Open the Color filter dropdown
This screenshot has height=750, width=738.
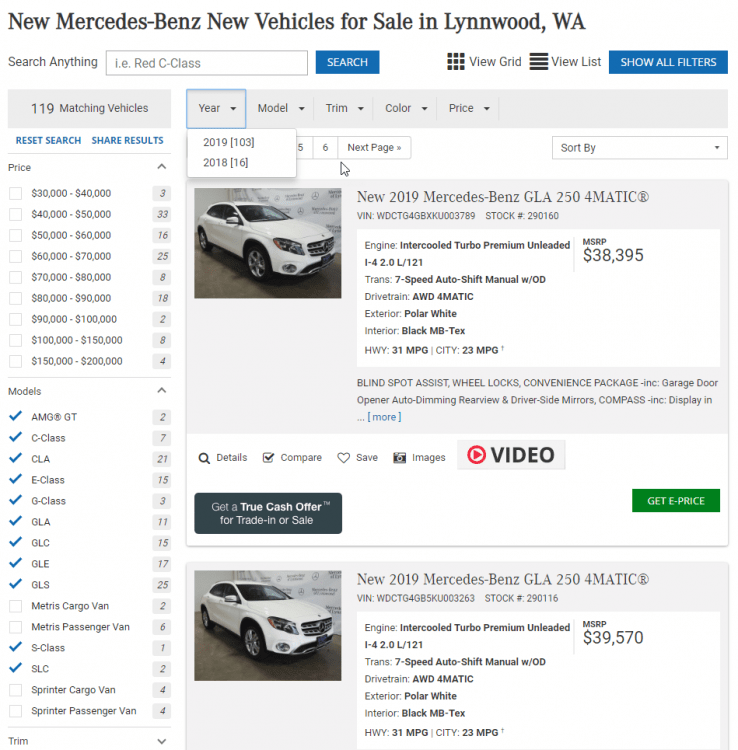click(x=407, y=108)
